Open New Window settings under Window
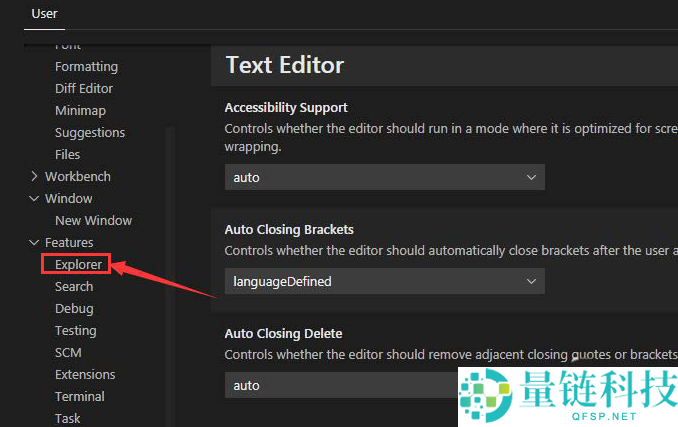This screenshot has height=427, width=678. tap(93, 221)
